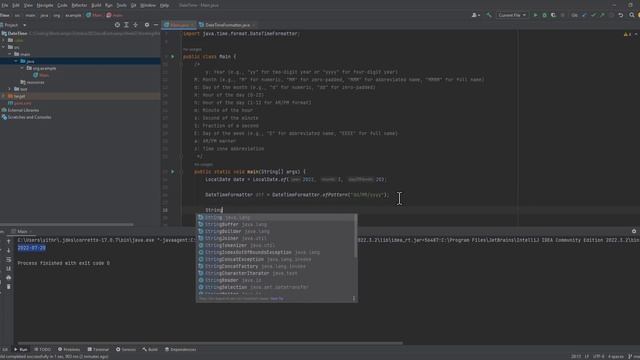Click the select opened file target icon

(x=117, y=25)
